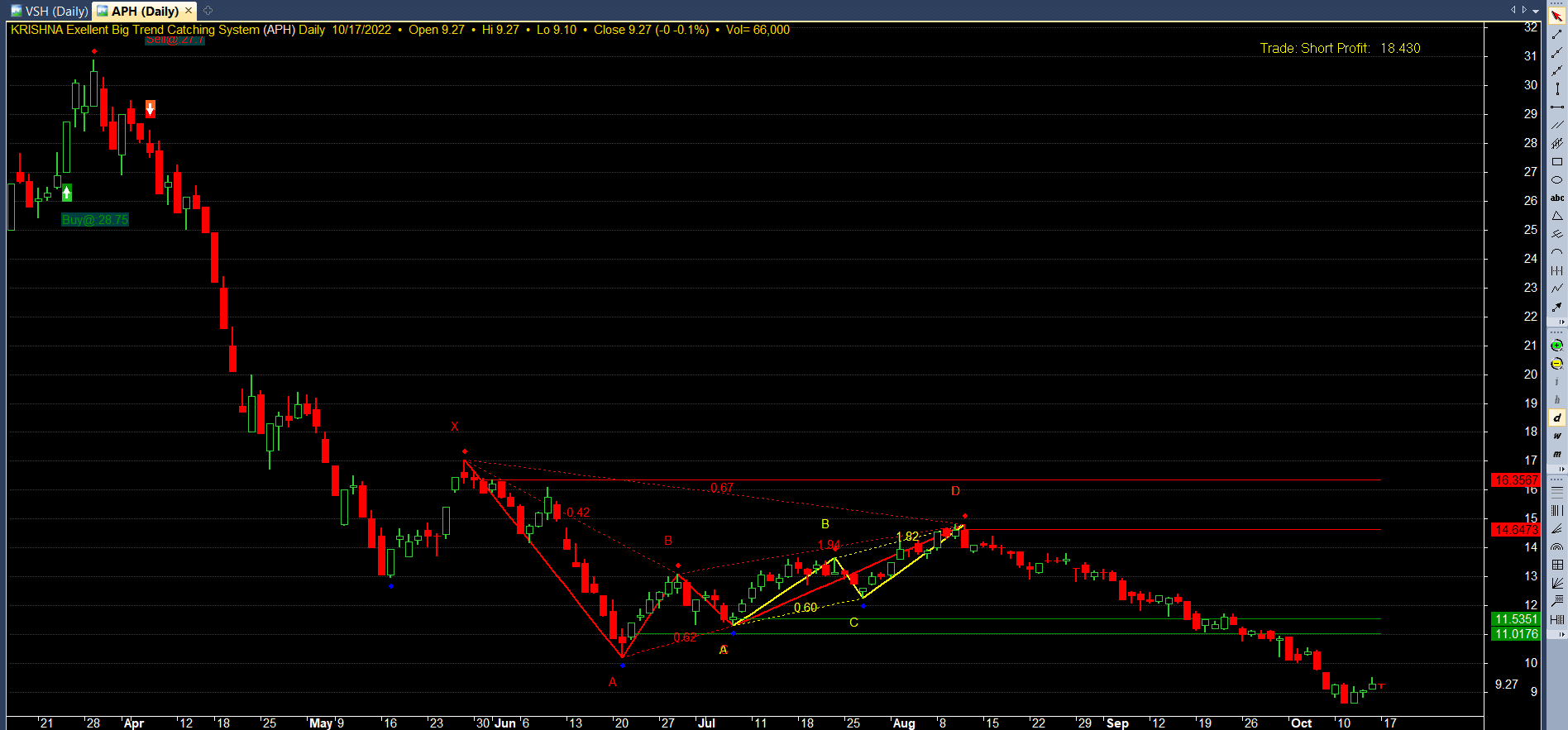Expand the drawing tools toolbar overflow
The width and height of the screenshot is (1568, 730).
1561,322
